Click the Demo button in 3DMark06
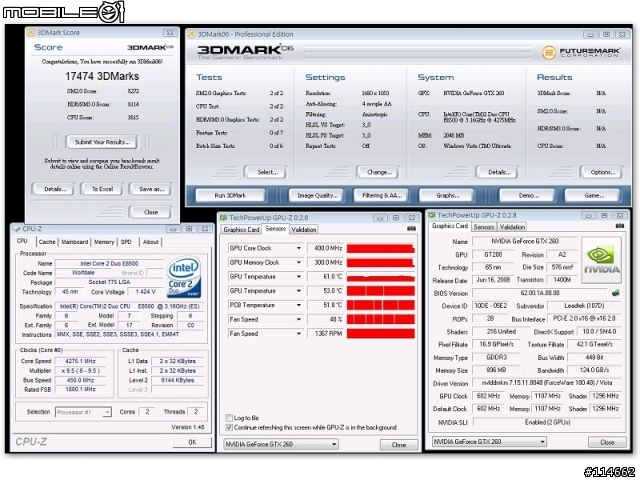 click(529, 196)
